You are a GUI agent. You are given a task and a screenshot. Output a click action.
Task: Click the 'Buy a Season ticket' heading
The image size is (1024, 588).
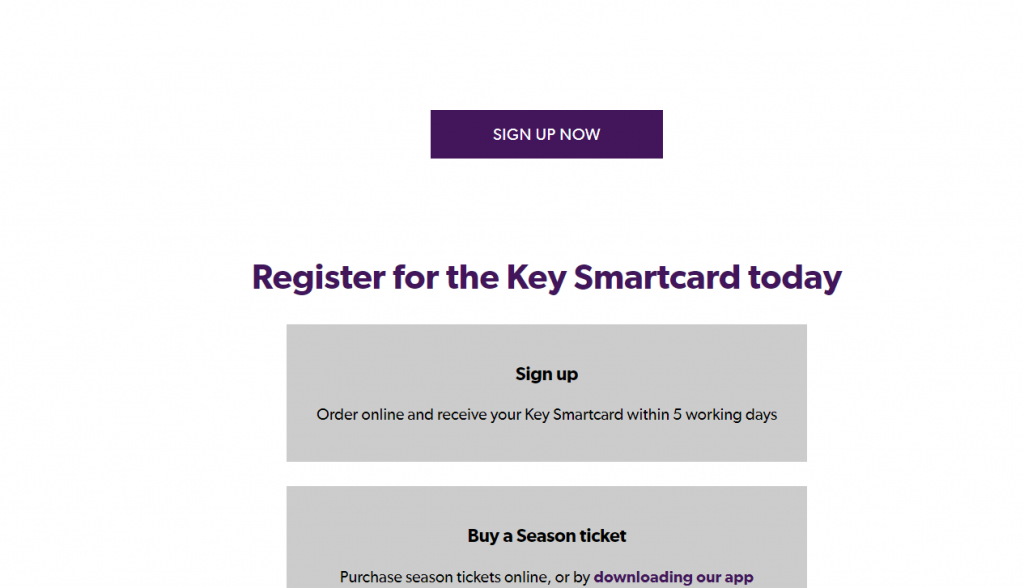tap(547, 536)
